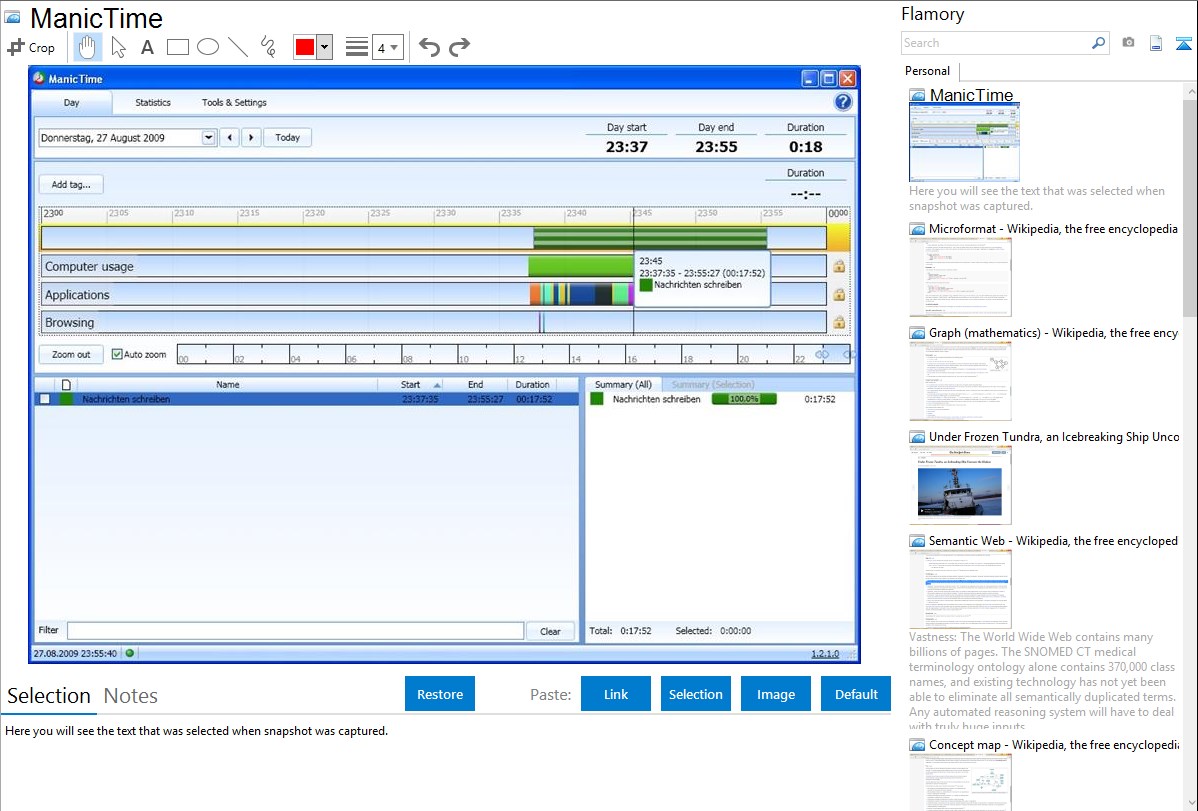This screenshot has width=1198, height=811.
Task: Click the Paste Selection button
Action: [x=695, y=694]
